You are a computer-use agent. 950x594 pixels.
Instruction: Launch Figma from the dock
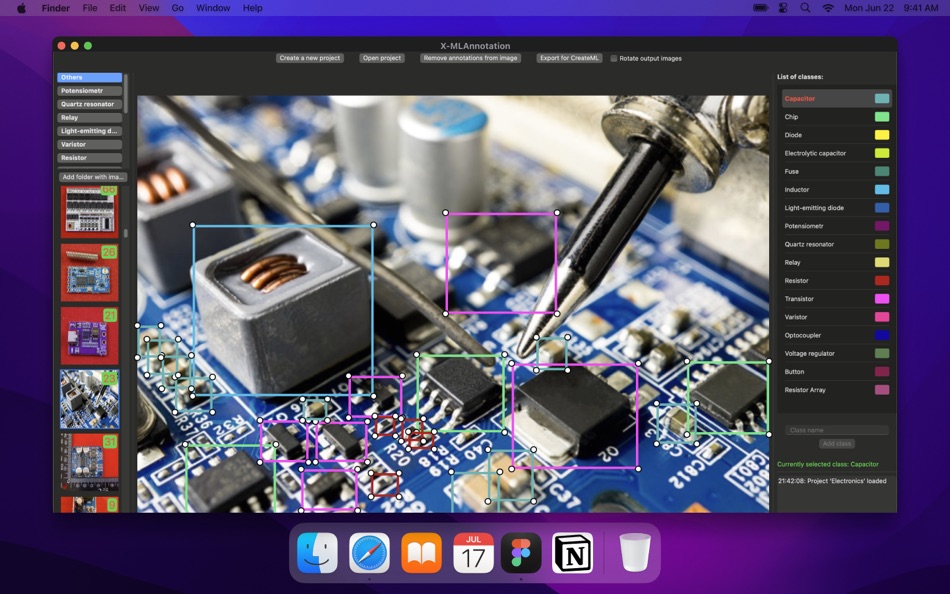(x=521, y=553)
